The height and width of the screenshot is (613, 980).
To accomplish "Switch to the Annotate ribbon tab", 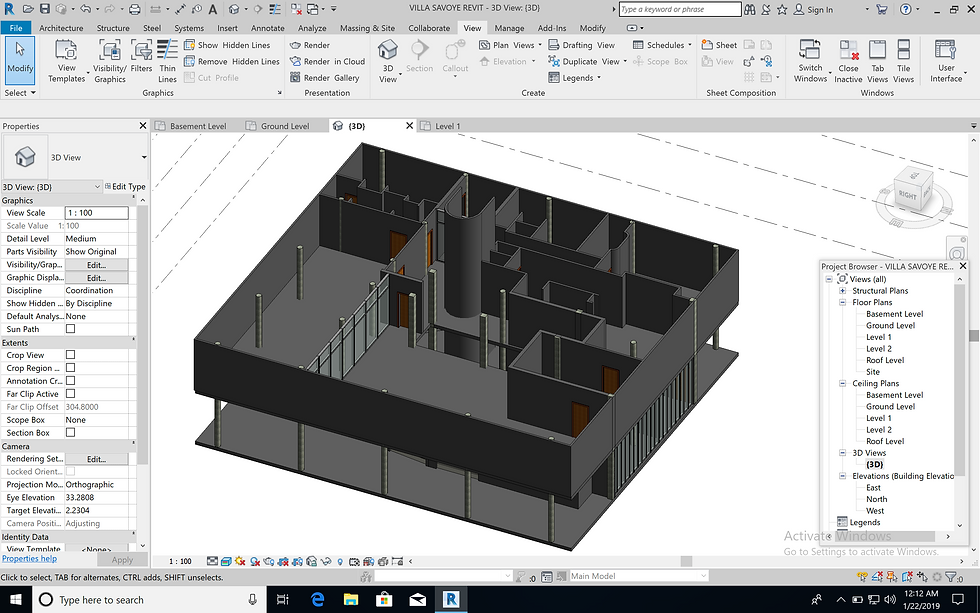I will [268, 28].
